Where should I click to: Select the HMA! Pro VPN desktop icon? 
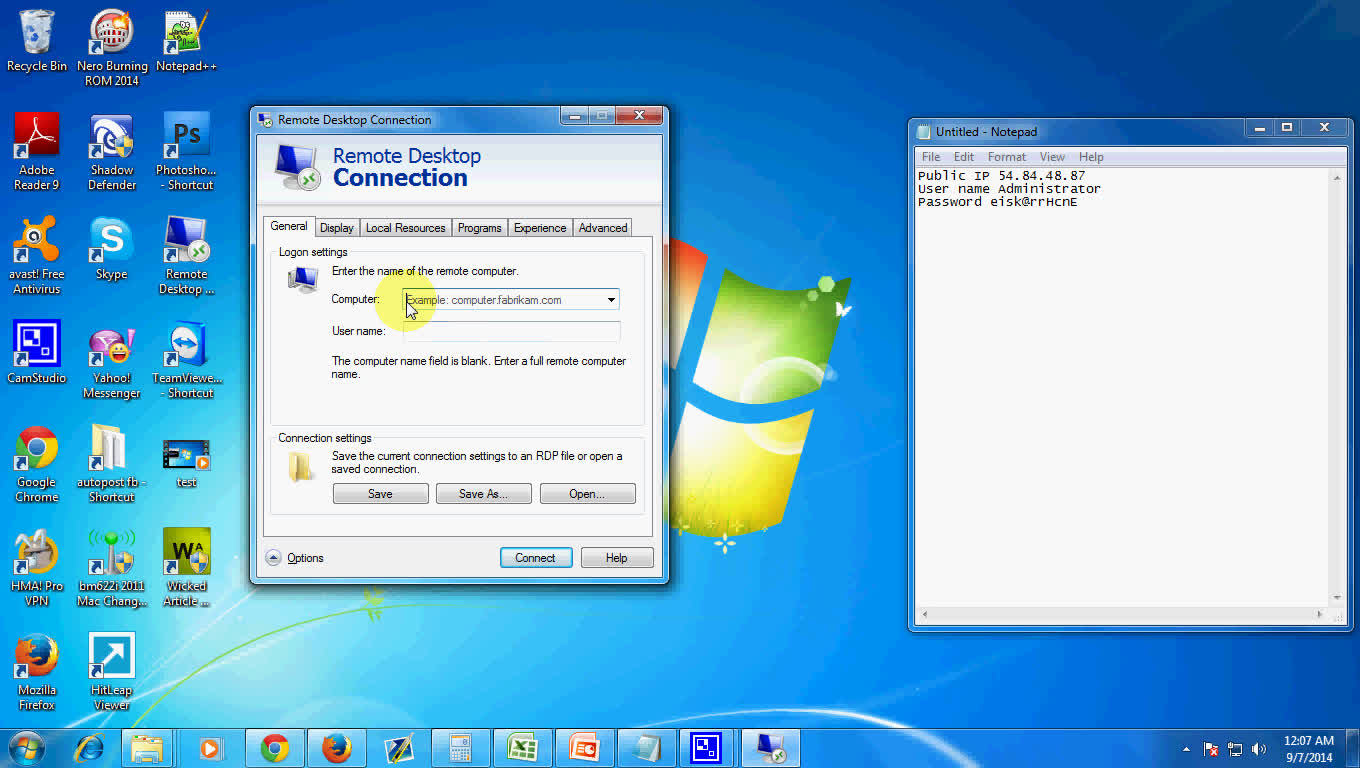click(x=37, y=567)
